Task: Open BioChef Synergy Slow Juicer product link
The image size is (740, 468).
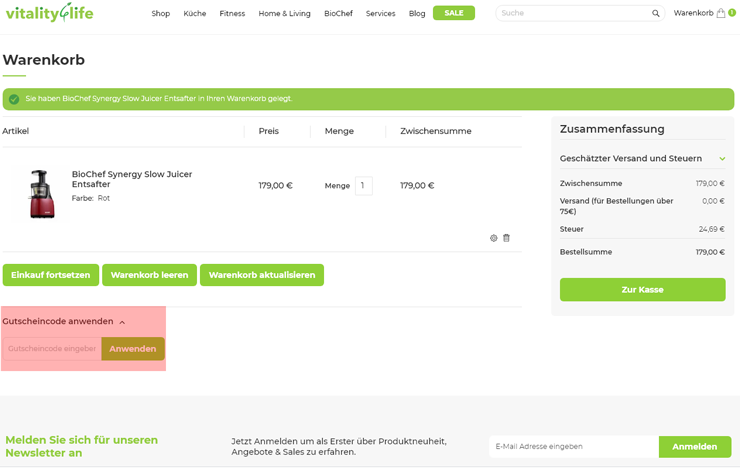Action: (x=132, y=179)
